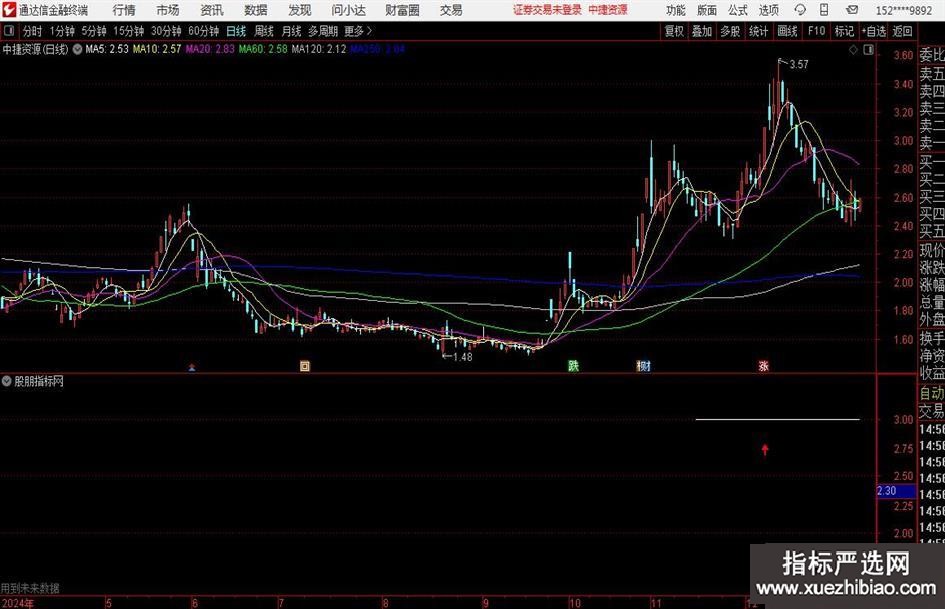Open the 功能 menu
945x609 pixels.
[x=676, y=10]
